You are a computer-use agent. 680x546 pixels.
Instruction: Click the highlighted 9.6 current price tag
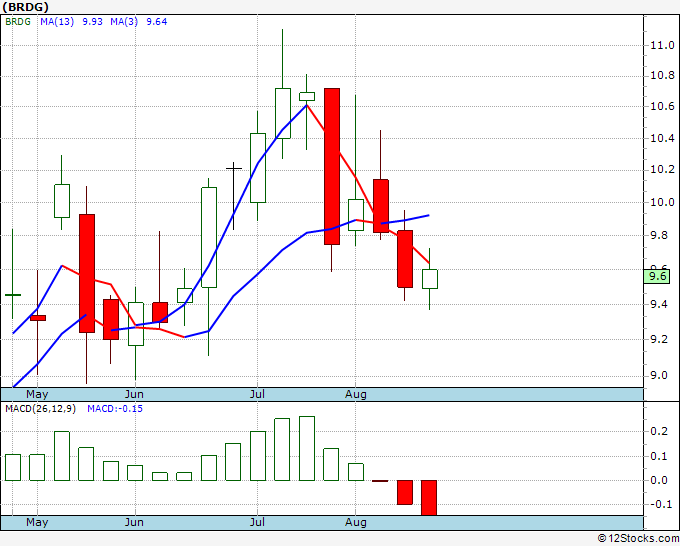coord(657,276)
